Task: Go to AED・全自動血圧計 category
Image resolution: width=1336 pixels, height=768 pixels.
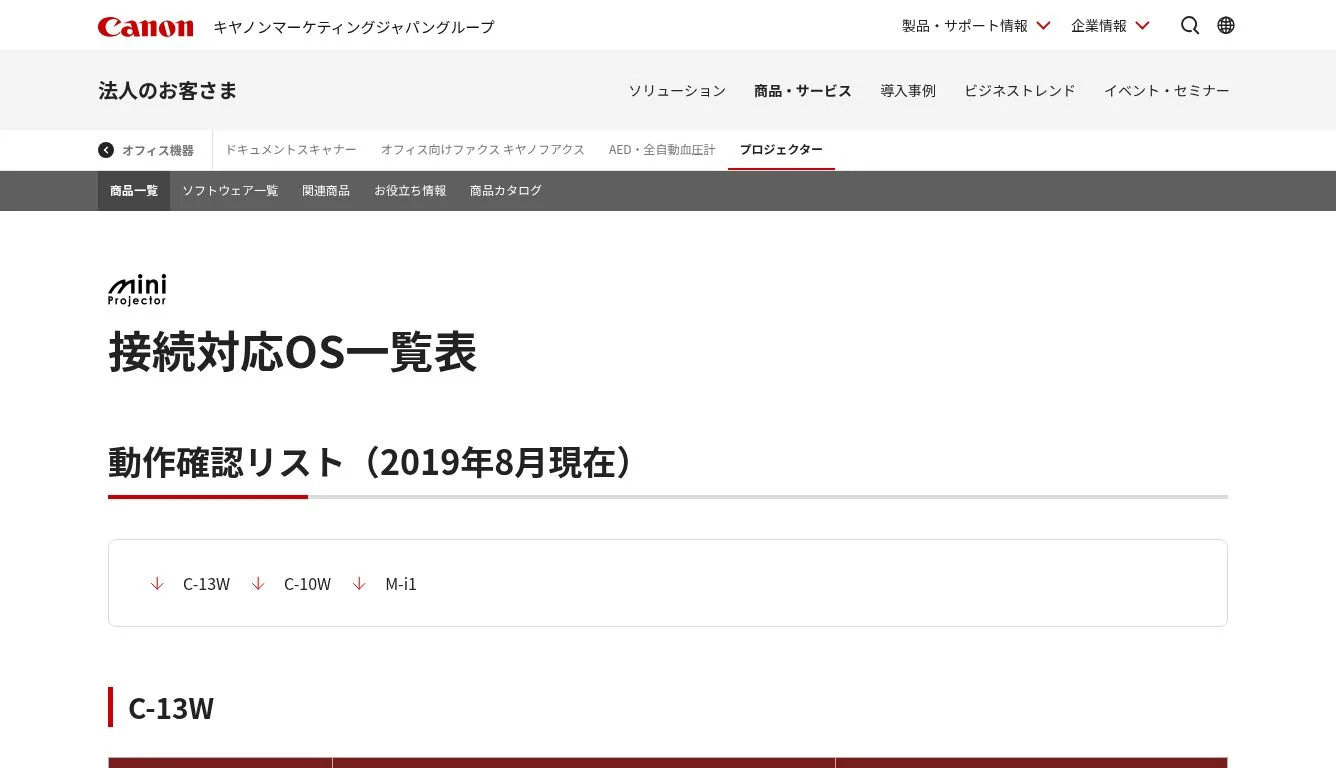Action: click(x=662, y=150)
